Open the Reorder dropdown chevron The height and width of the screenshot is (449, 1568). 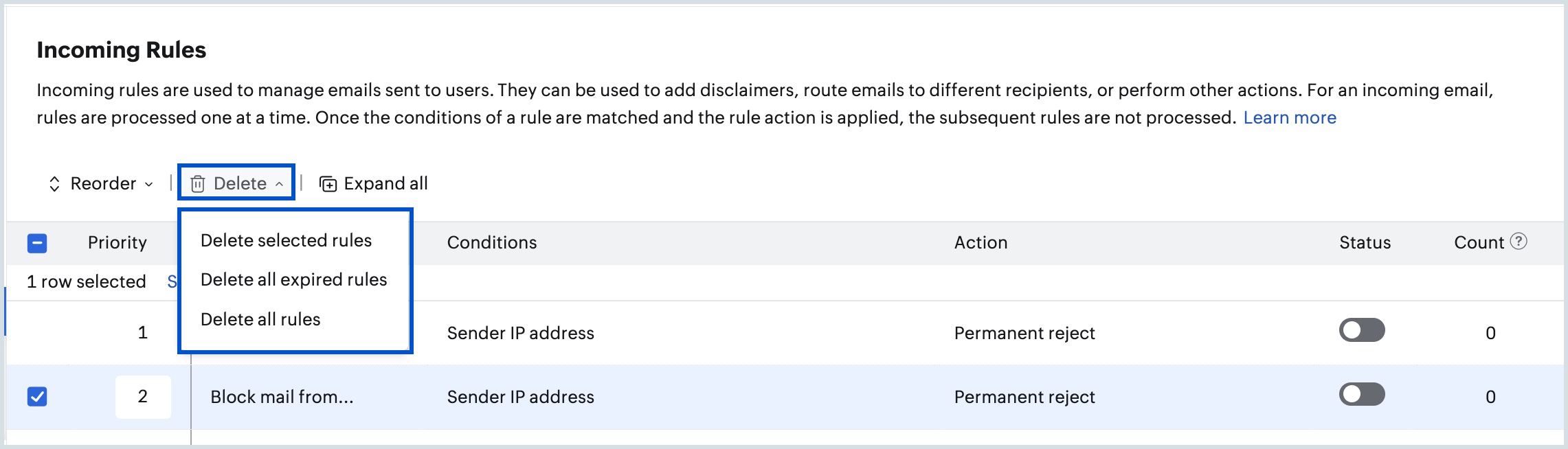pos(149,184)
